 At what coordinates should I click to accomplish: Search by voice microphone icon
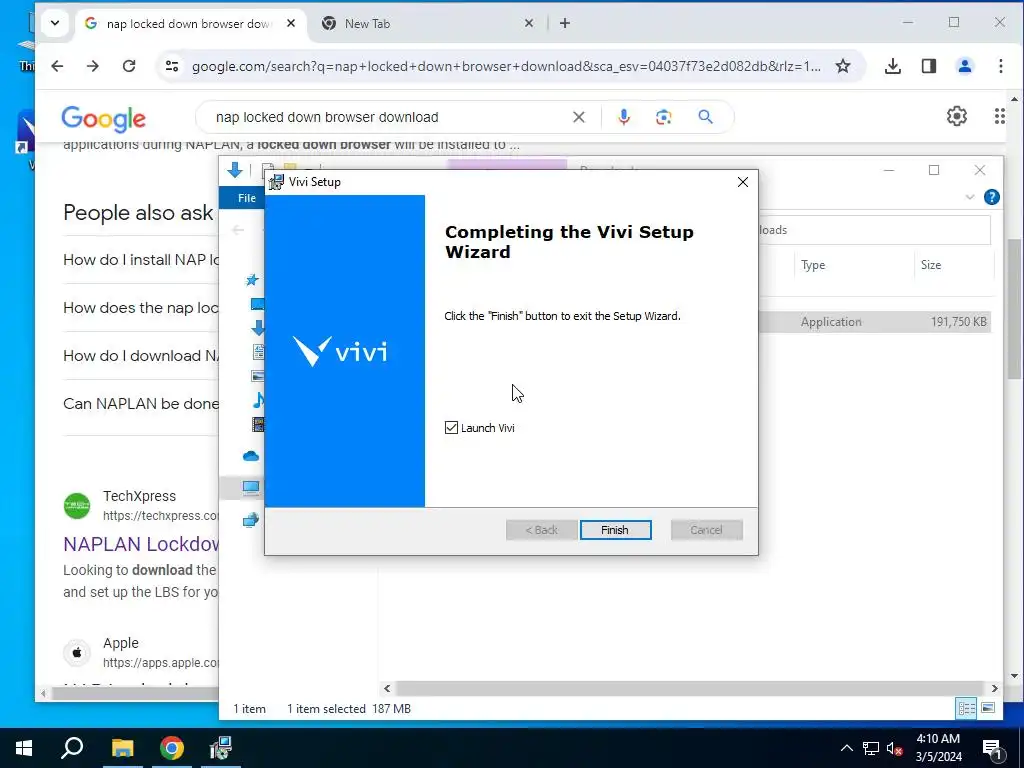click(624, 117)
